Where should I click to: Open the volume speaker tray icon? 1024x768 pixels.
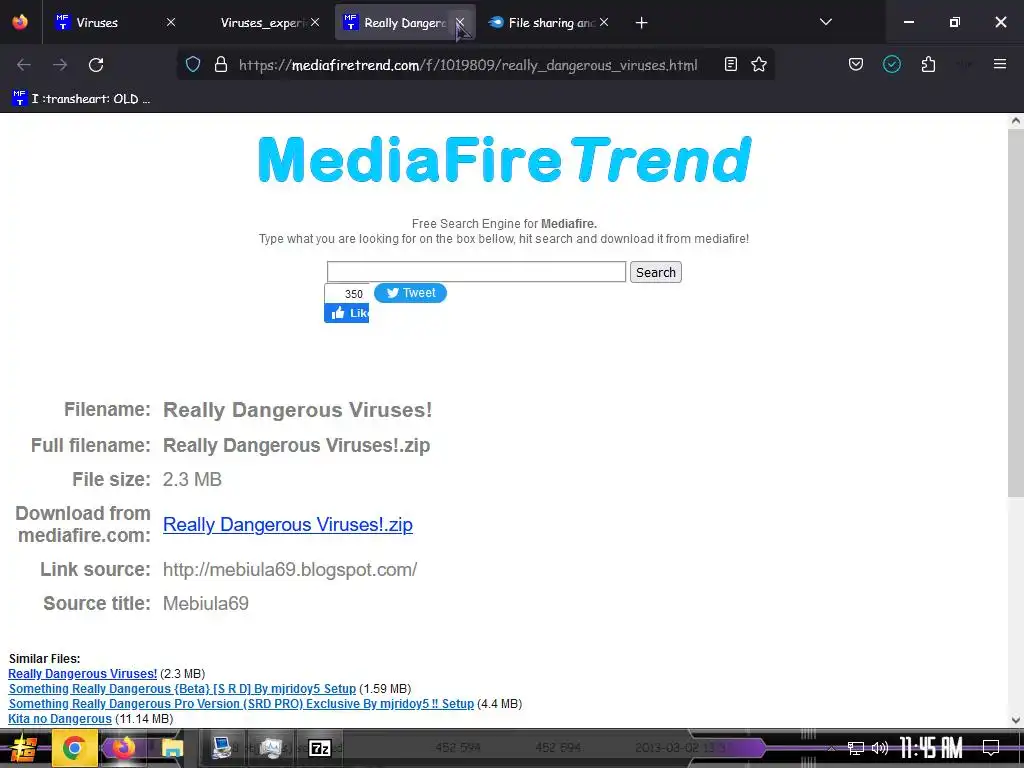tap(880, 748)
